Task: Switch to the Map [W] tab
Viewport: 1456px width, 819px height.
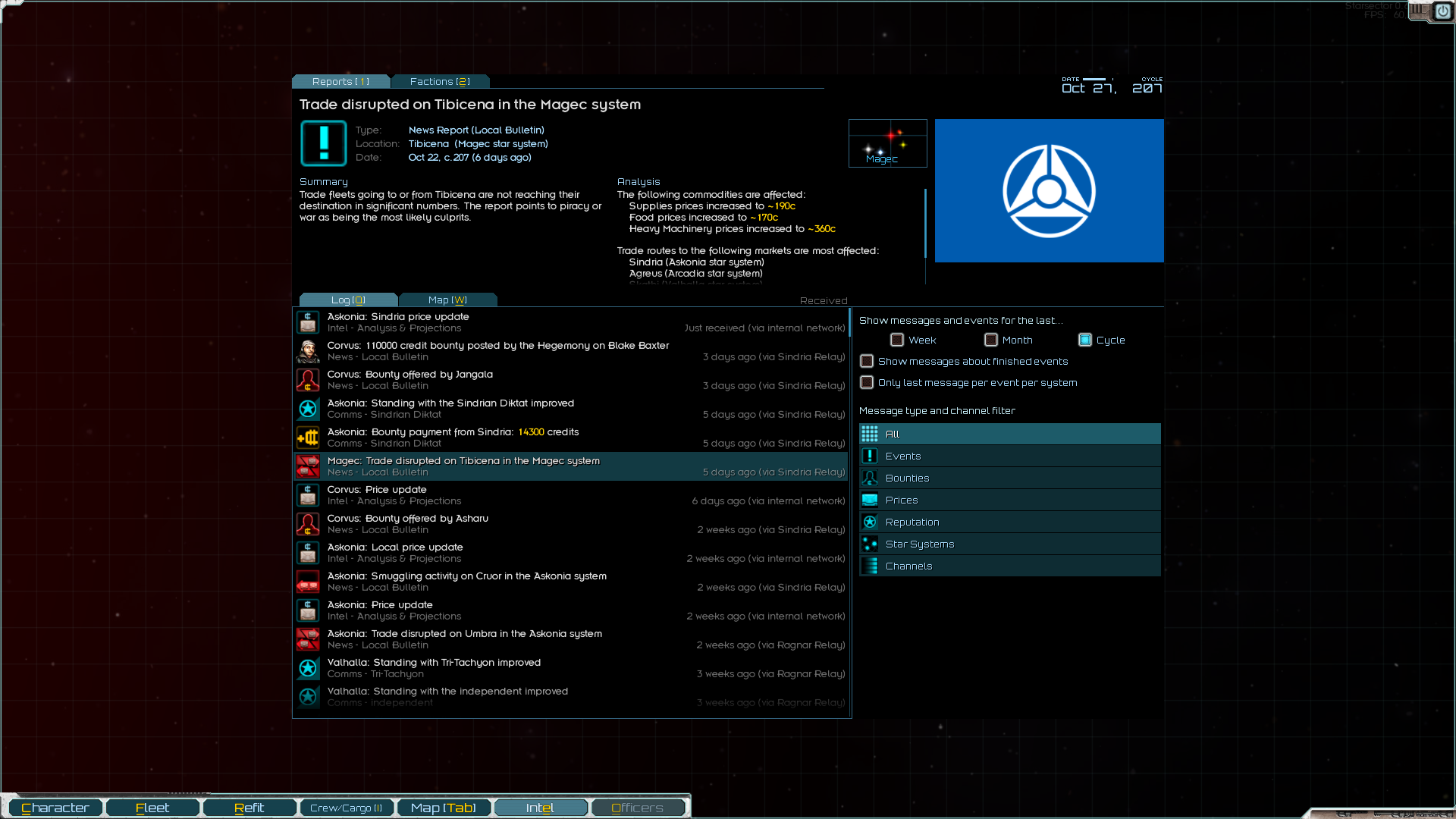Action: point(447,300)
